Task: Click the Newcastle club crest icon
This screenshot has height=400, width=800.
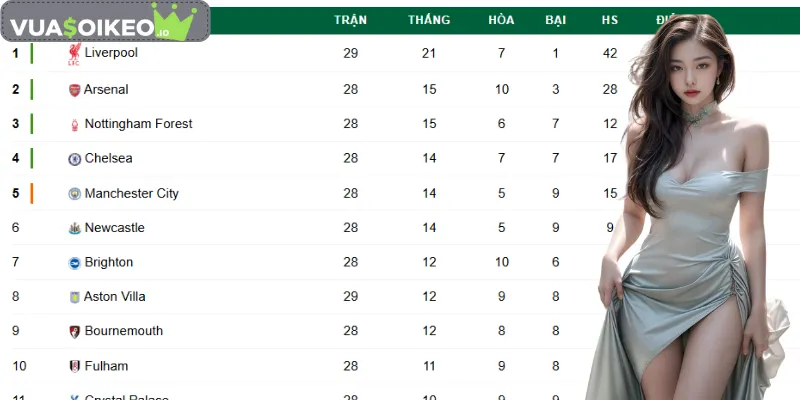Action: coord(74,228)
